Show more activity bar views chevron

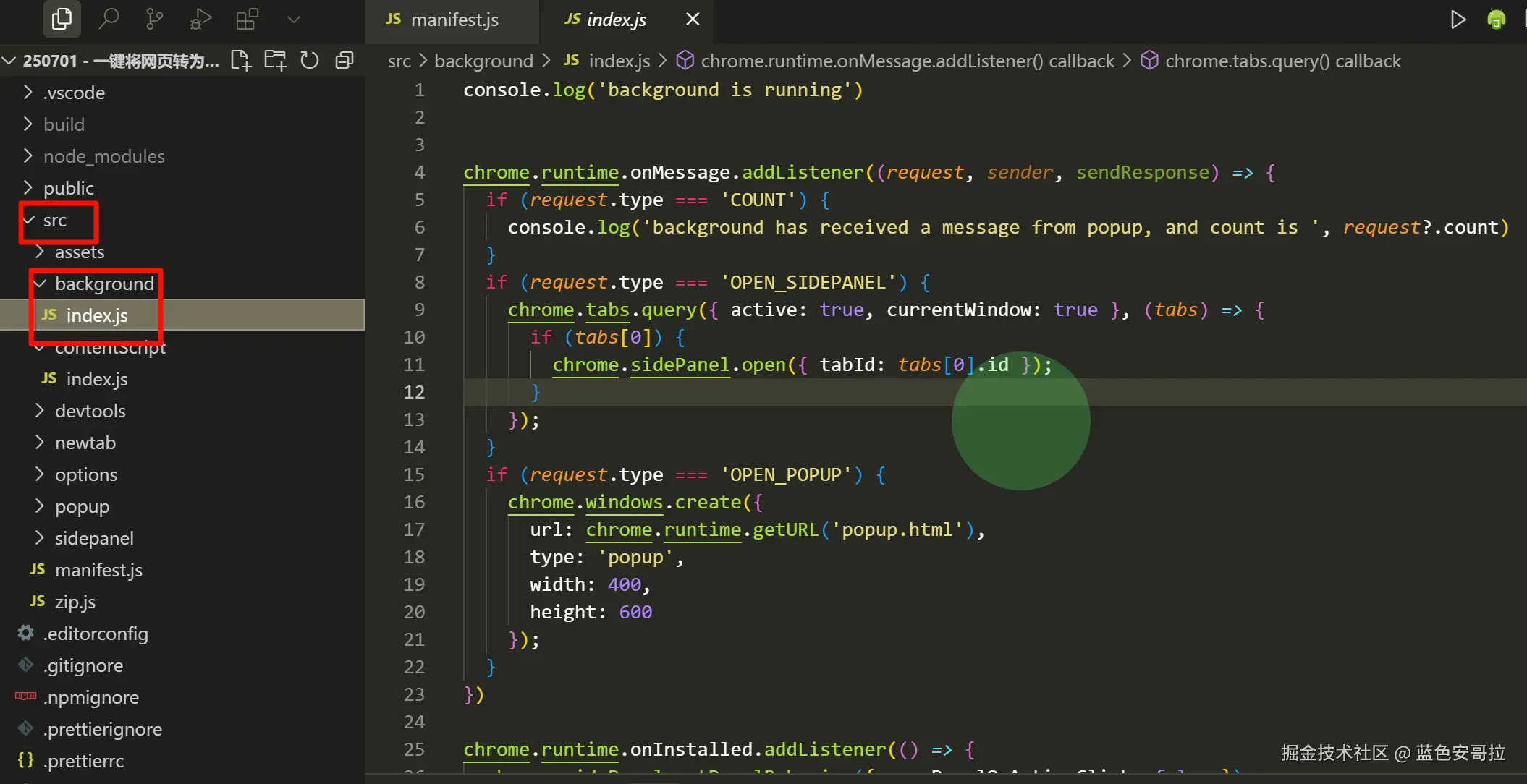tap(293, 19)
